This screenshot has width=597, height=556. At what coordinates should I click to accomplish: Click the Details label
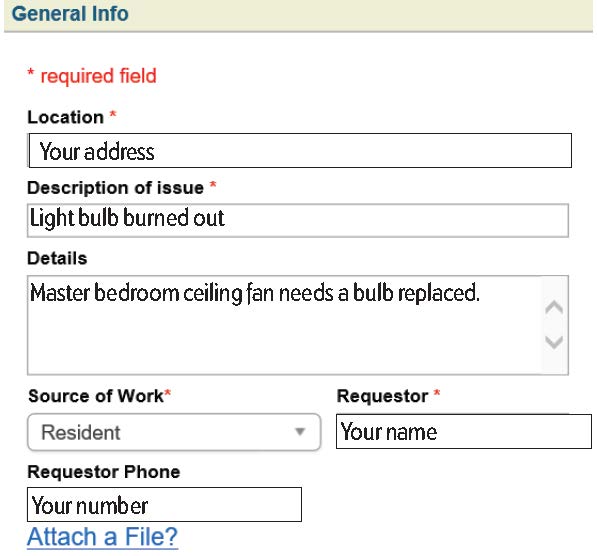(57, 258)
